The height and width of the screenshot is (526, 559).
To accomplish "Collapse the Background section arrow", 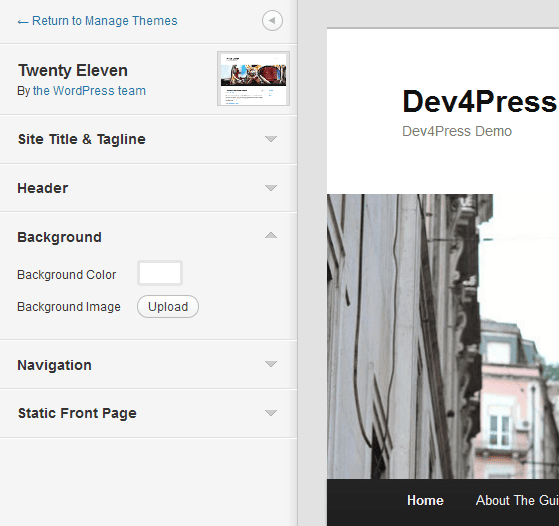I will pos(271,235).
